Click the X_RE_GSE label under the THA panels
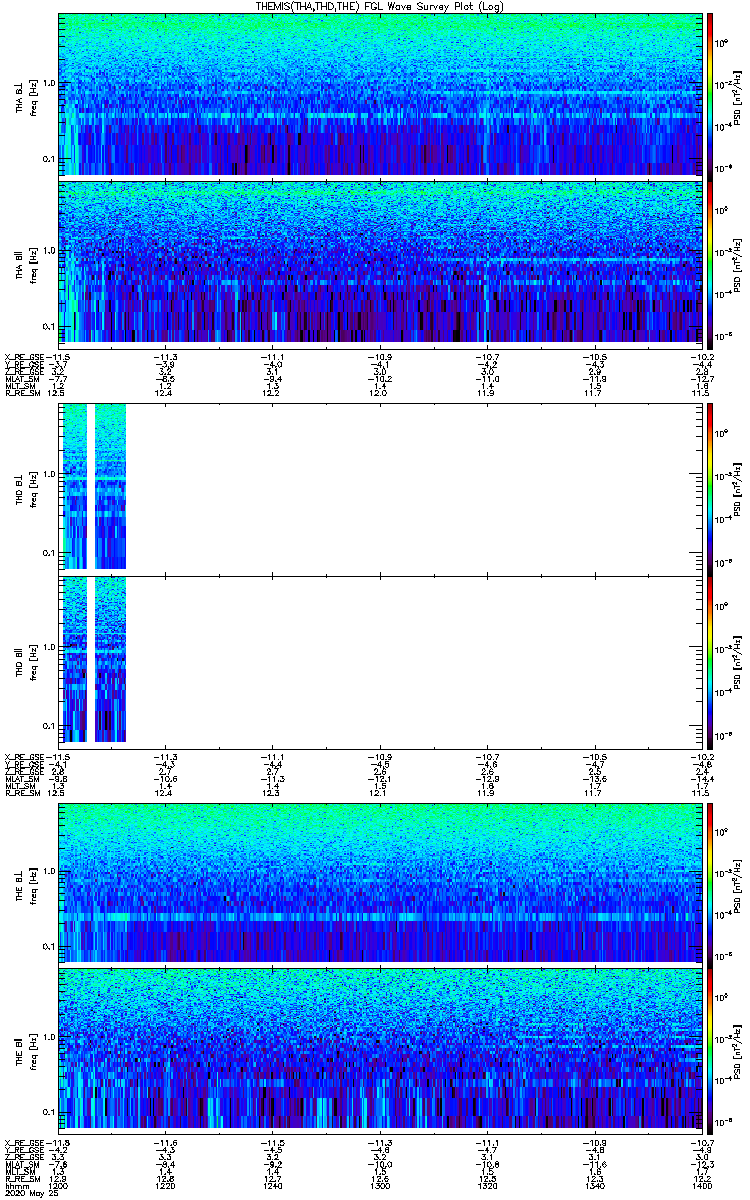Viewport: 750px width, 1200px height. [x=23, y=357]
